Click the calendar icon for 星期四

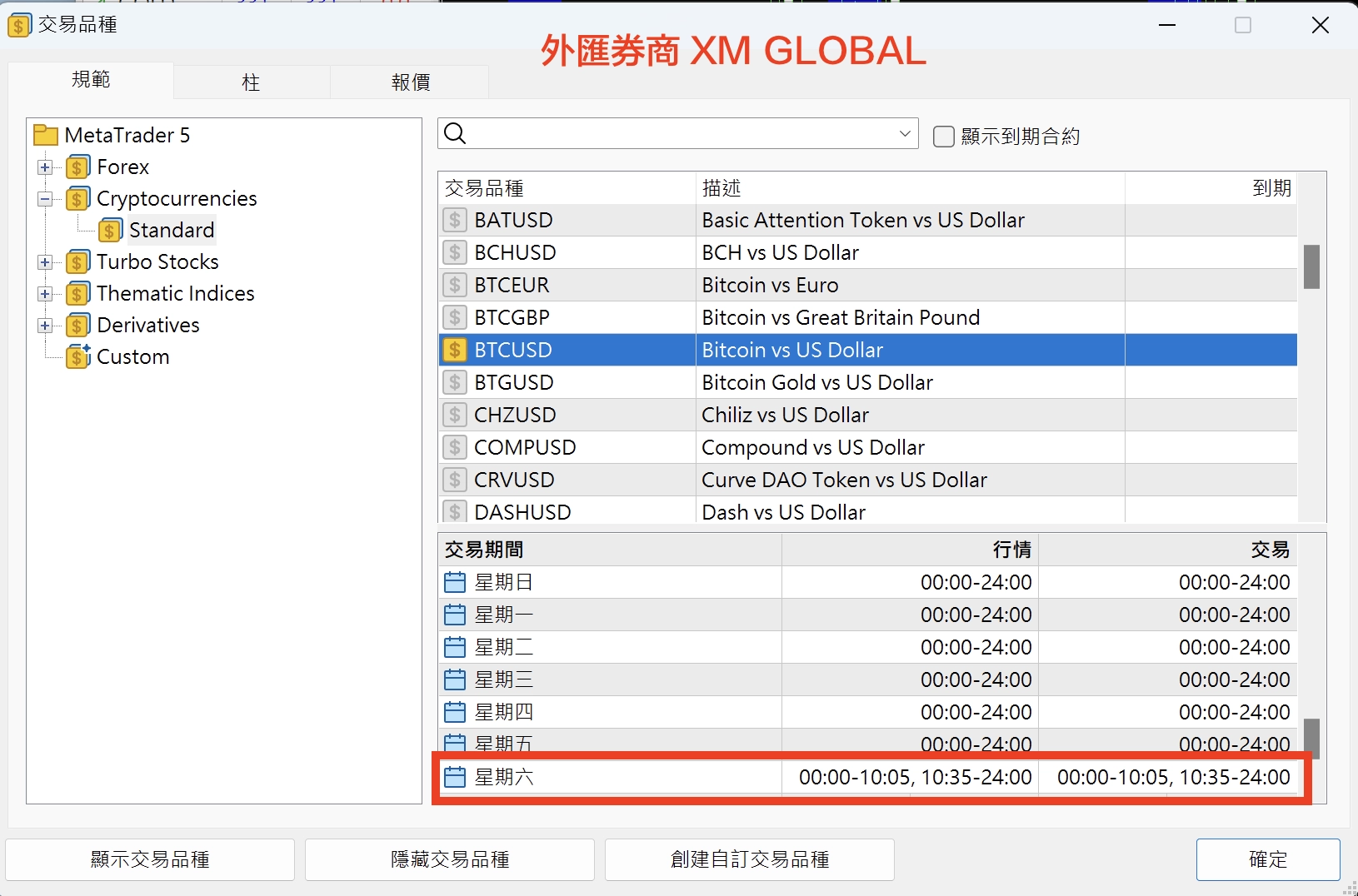click(455, 712)
